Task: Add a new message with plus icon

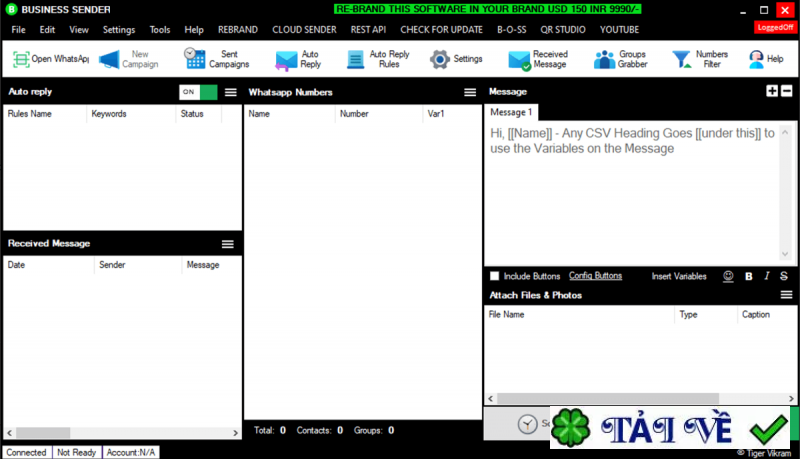Action: click(772, 91)
